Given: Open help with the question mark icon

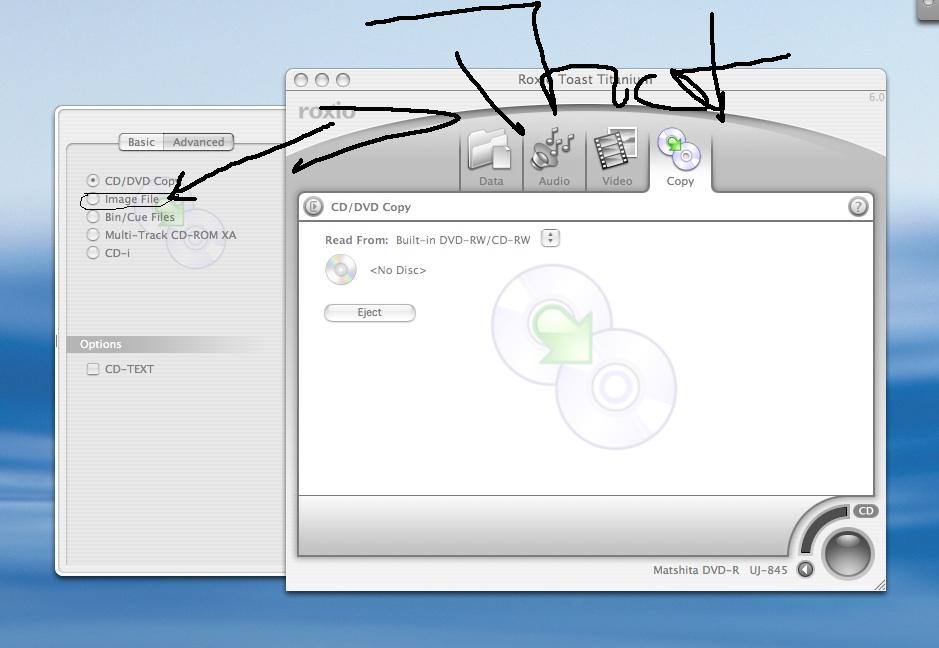Looking at the screenshot, I should 858,207.
